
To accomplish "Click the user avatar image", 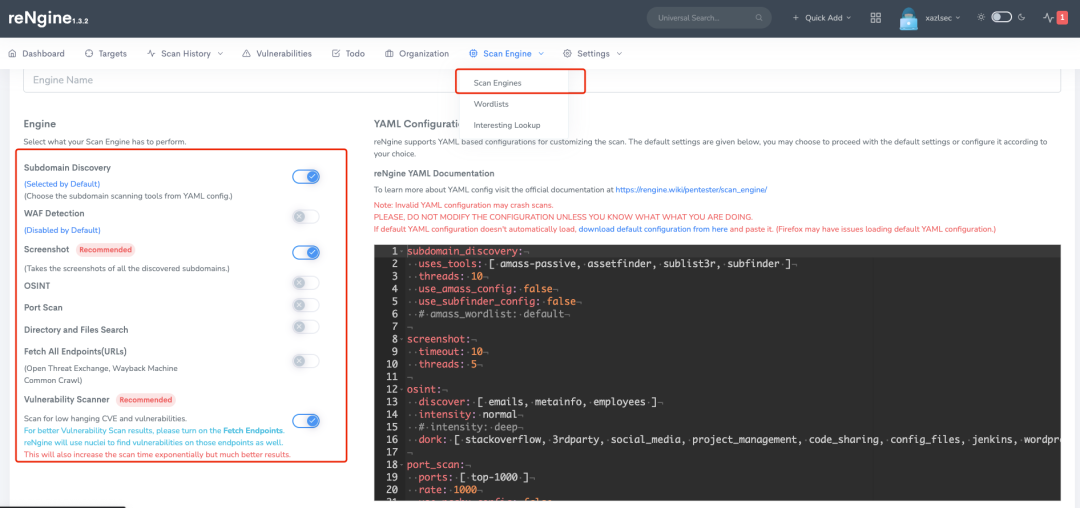I will [909, 19].
